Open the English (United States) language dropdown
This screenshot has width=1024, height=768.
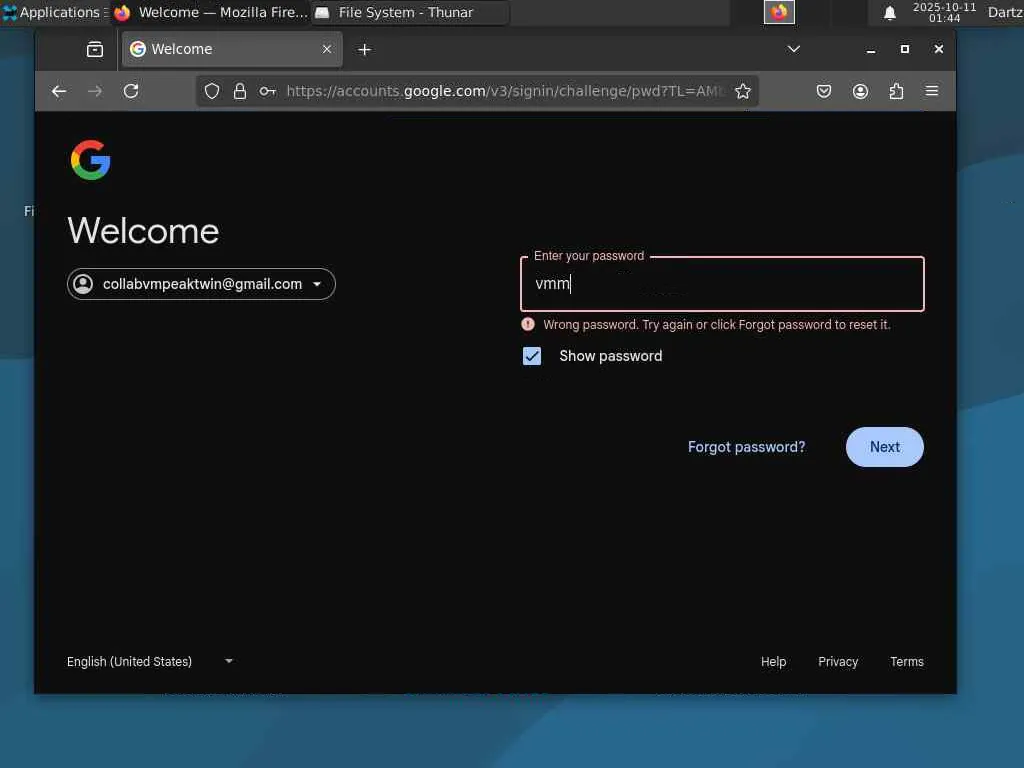[150, 662]
